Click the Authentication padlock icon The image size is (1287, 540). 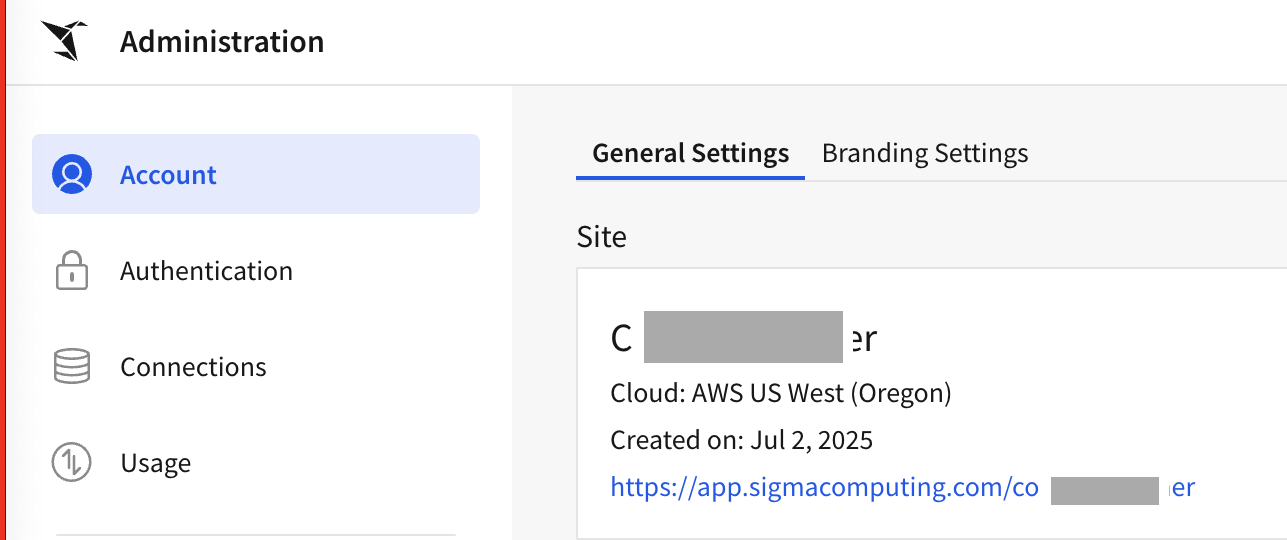pyautogui.click(x=72, y=271)
